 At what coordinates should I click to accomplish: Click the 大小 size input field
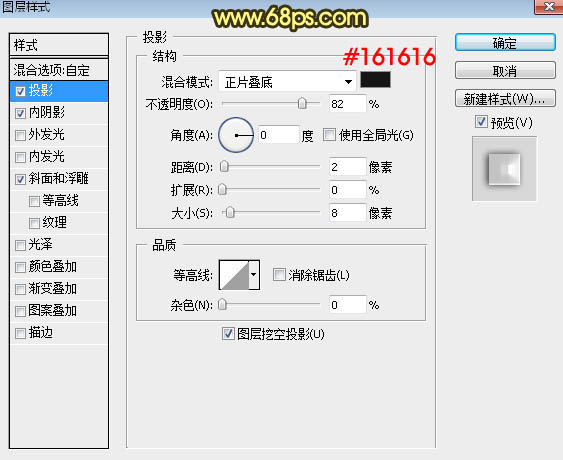[x=347, y=213]
